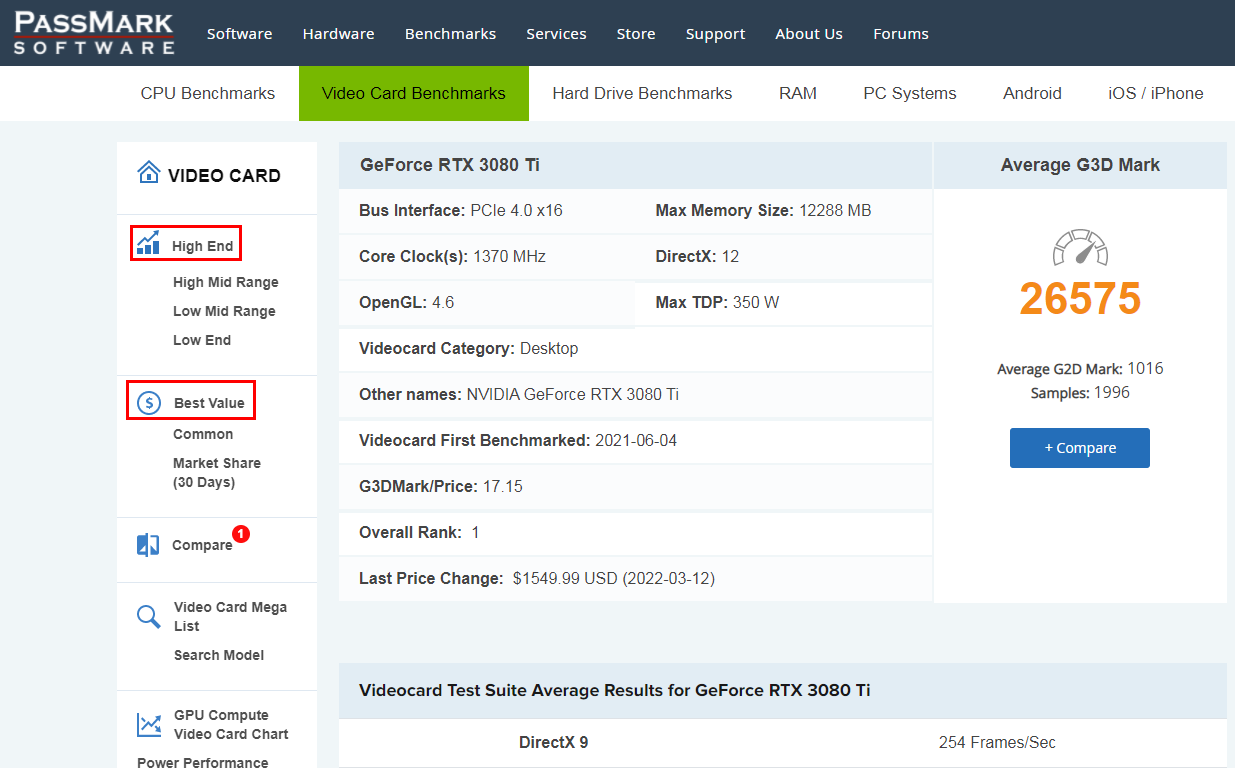Click Videocard Test Suite Average Results heading

pyautogui.click(x=615, y=690)
